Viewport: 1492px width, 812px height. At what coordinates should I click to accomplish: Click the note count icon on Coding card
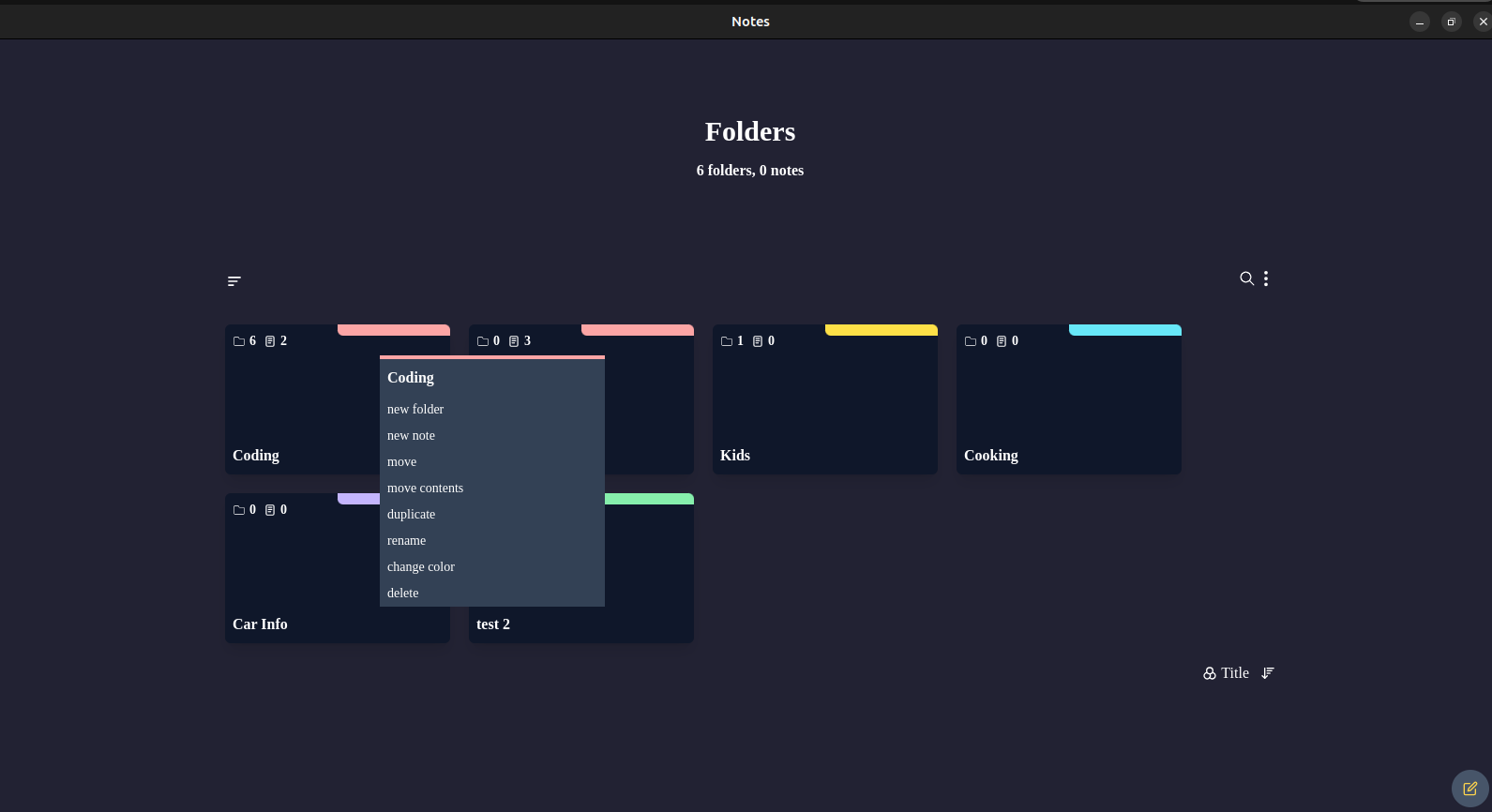pyautogui.click(x=270, y=341)
